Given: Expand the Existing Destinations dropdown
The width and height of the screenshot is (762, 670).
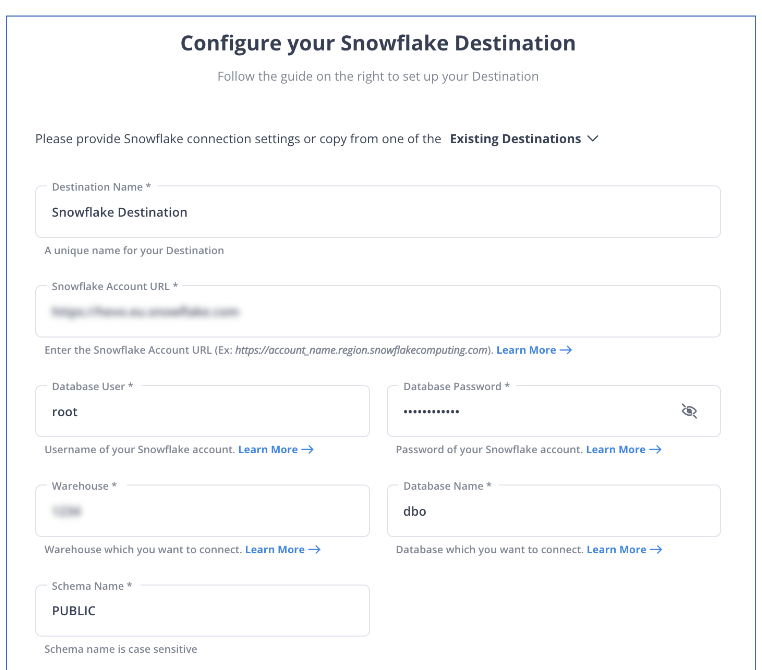Looking at the screenshot, I should pos(524,139).
